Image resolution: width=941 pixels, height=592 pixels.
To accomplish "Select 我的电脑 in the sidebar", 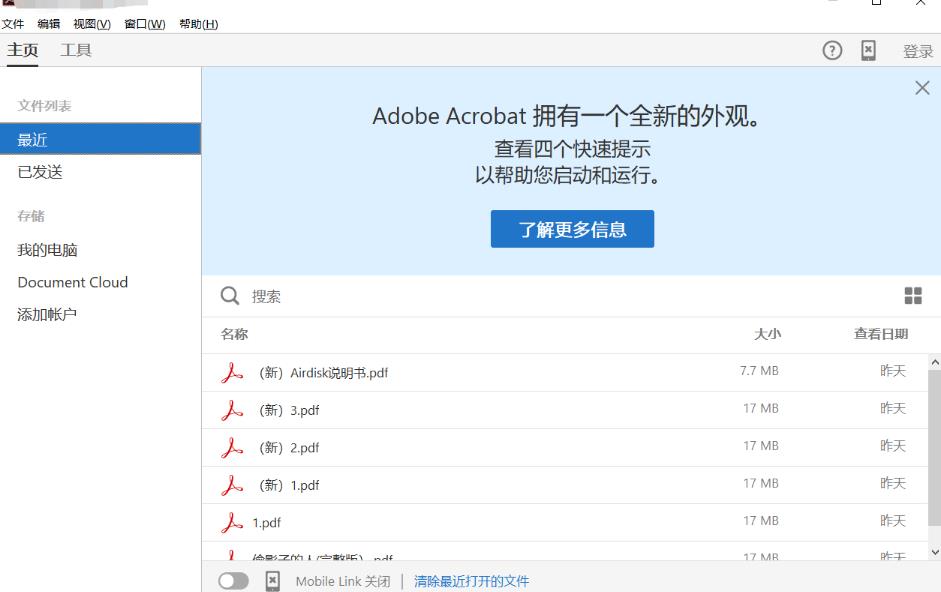I will pos(47,250).
